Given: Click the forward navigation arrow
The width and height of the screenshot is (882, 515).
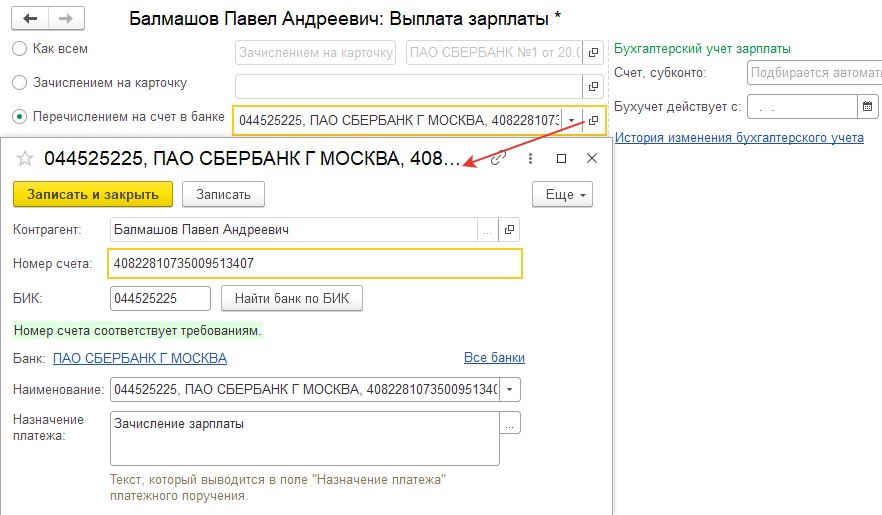Looking at the screenshot, I should [x=66, y=19].
